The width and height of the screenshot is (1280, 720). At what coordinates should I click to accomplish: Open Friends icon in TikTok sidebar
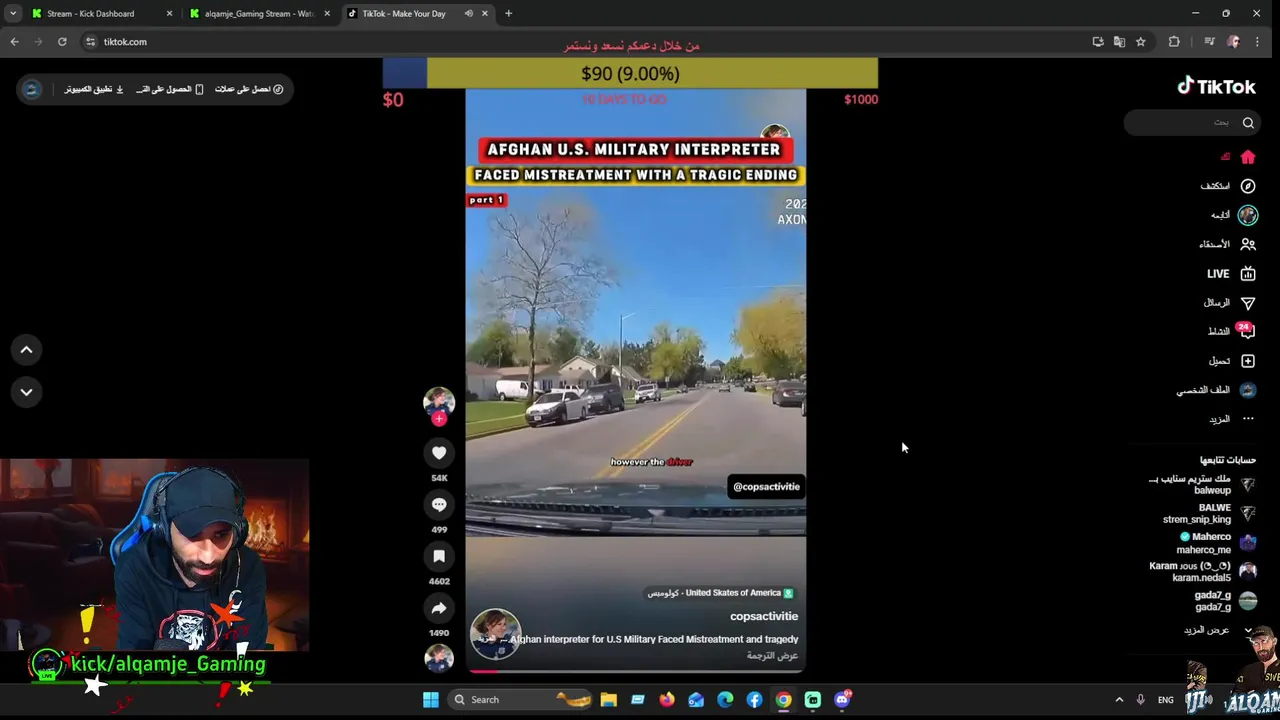tap(1248, 244)
